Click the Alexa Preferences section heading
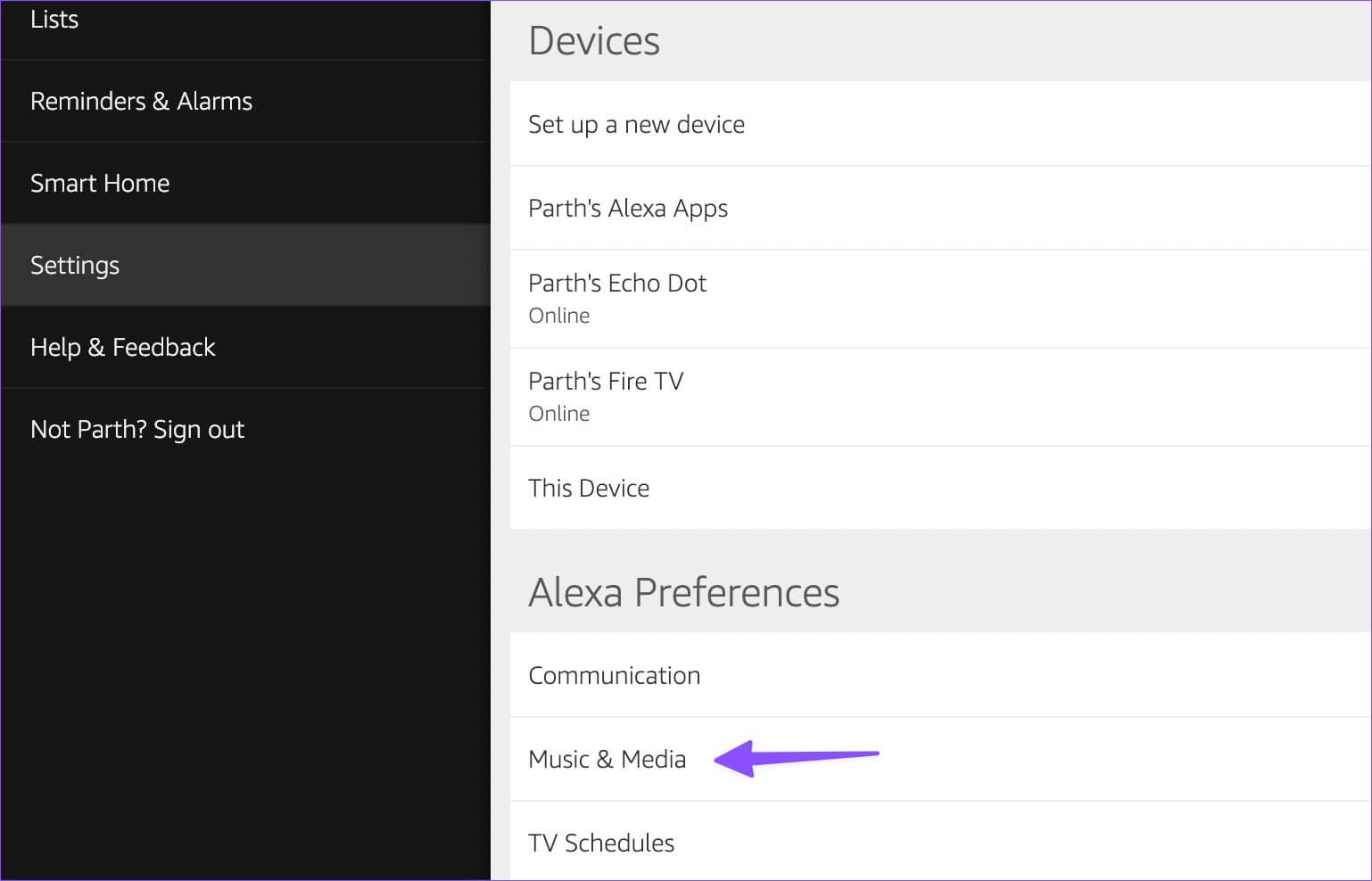 pyautogui.click(x=683, y=593)
